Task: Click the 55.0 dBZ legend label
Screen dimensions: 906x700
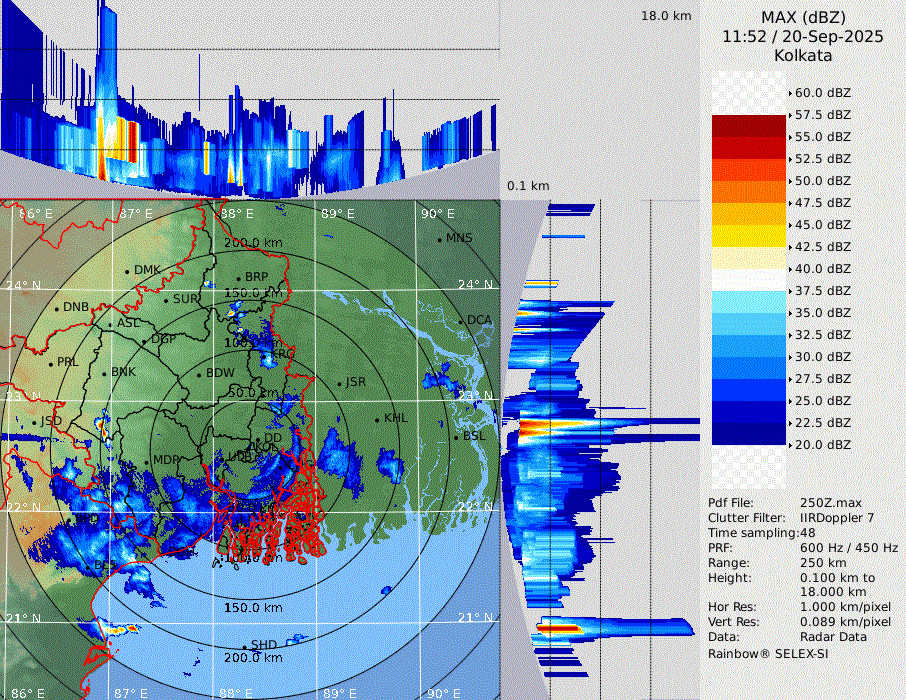Action: click(x=822, y=136)
